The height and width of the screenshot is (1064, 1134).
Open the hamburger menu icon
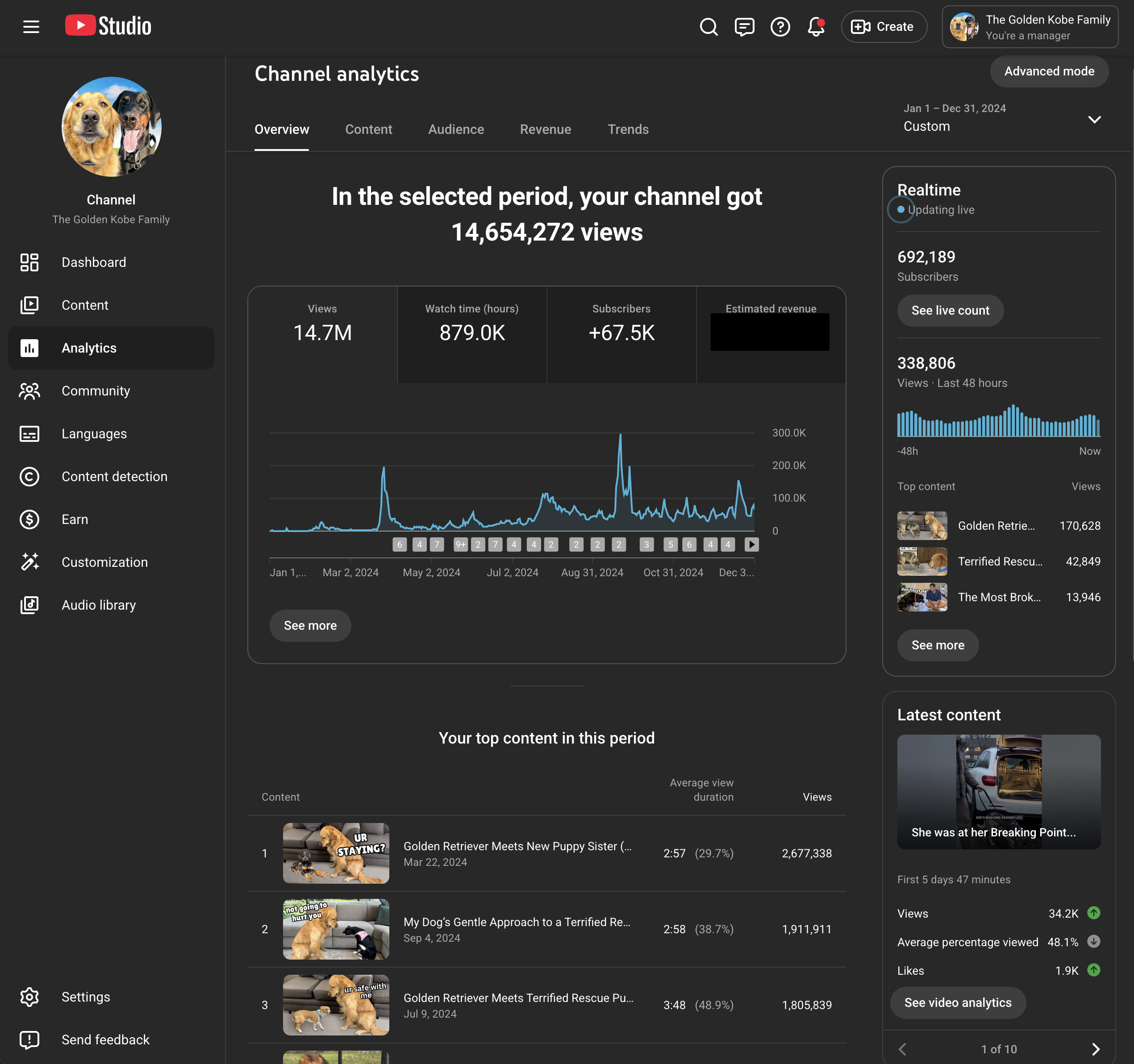31,26
